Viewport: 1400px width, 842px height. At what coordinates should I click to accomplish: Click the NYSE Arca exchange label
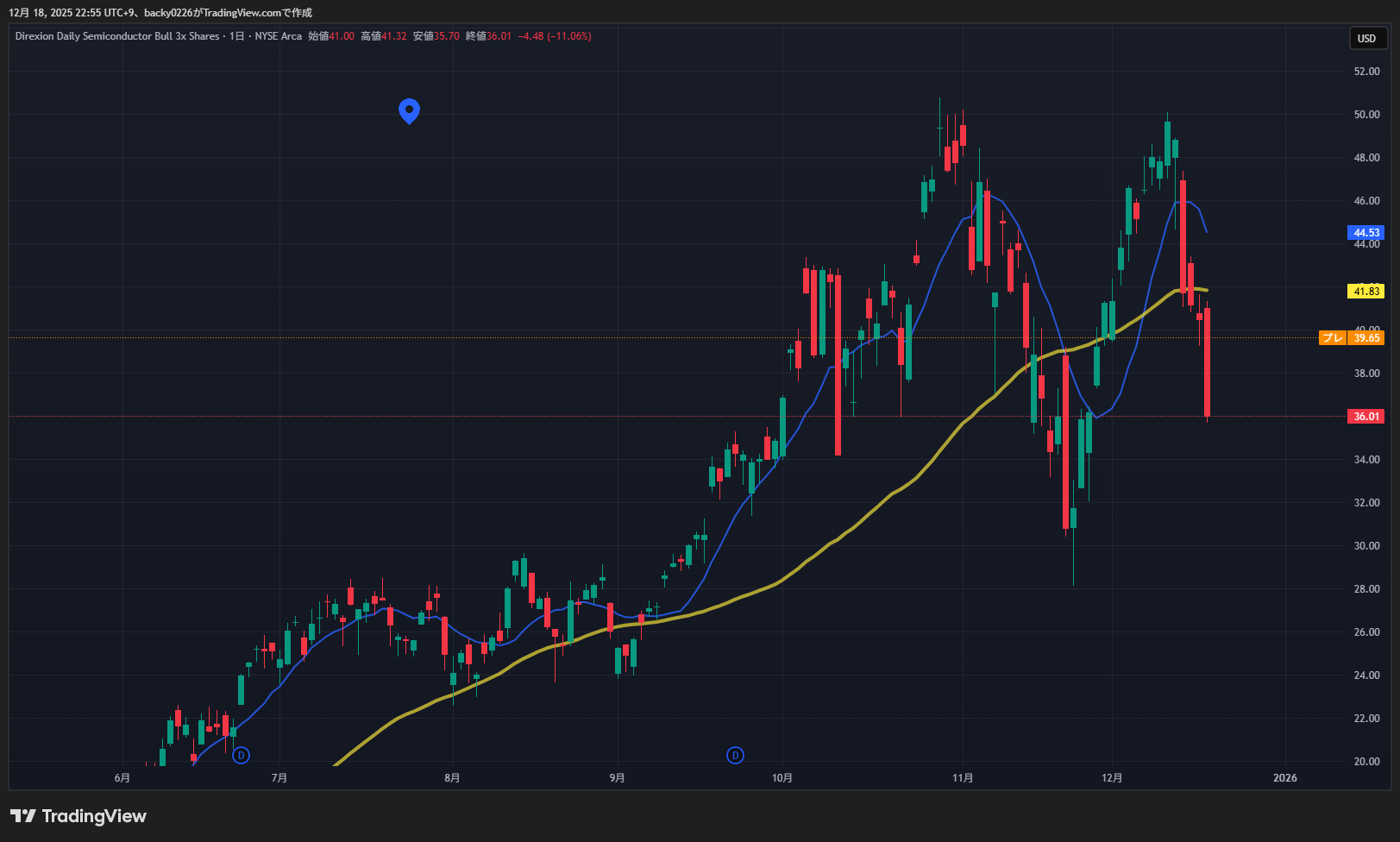pos(278,36)
